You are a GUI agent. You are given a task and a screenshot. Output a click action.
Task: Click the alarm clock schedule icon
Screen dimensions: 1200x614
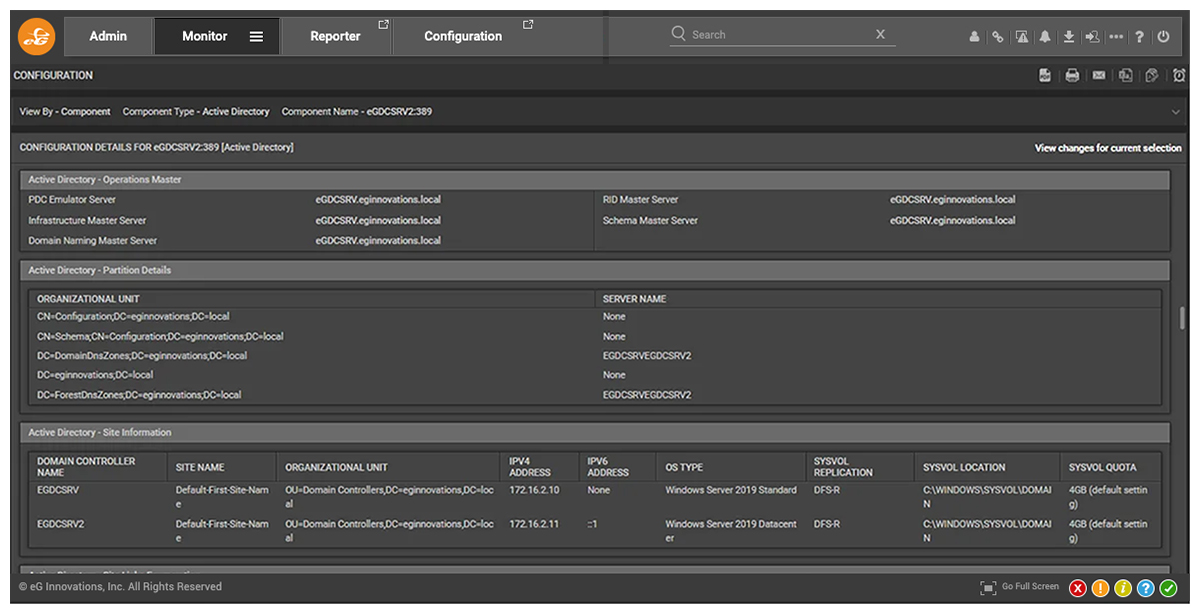(x=1179, y=75)
